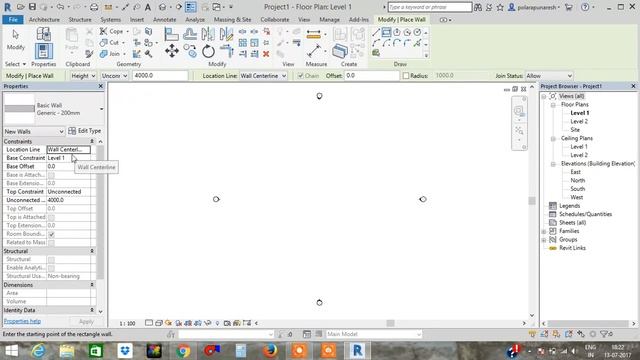
Task: Click the height value field 4000.0
Action: (160, 76)
